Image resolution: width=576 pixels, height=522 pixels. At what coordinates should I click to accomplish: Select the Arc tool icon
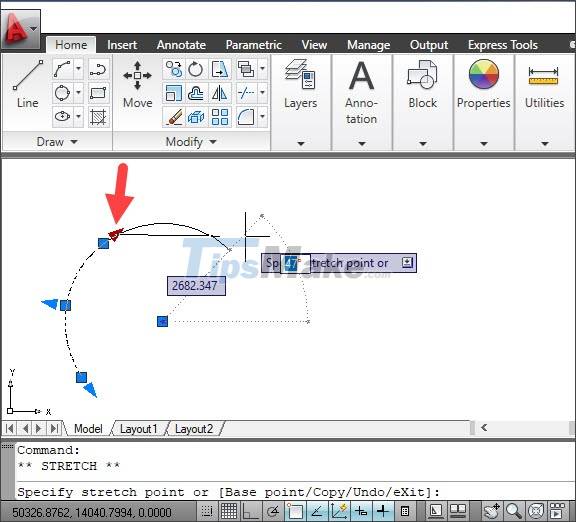[x=62, y=69]
